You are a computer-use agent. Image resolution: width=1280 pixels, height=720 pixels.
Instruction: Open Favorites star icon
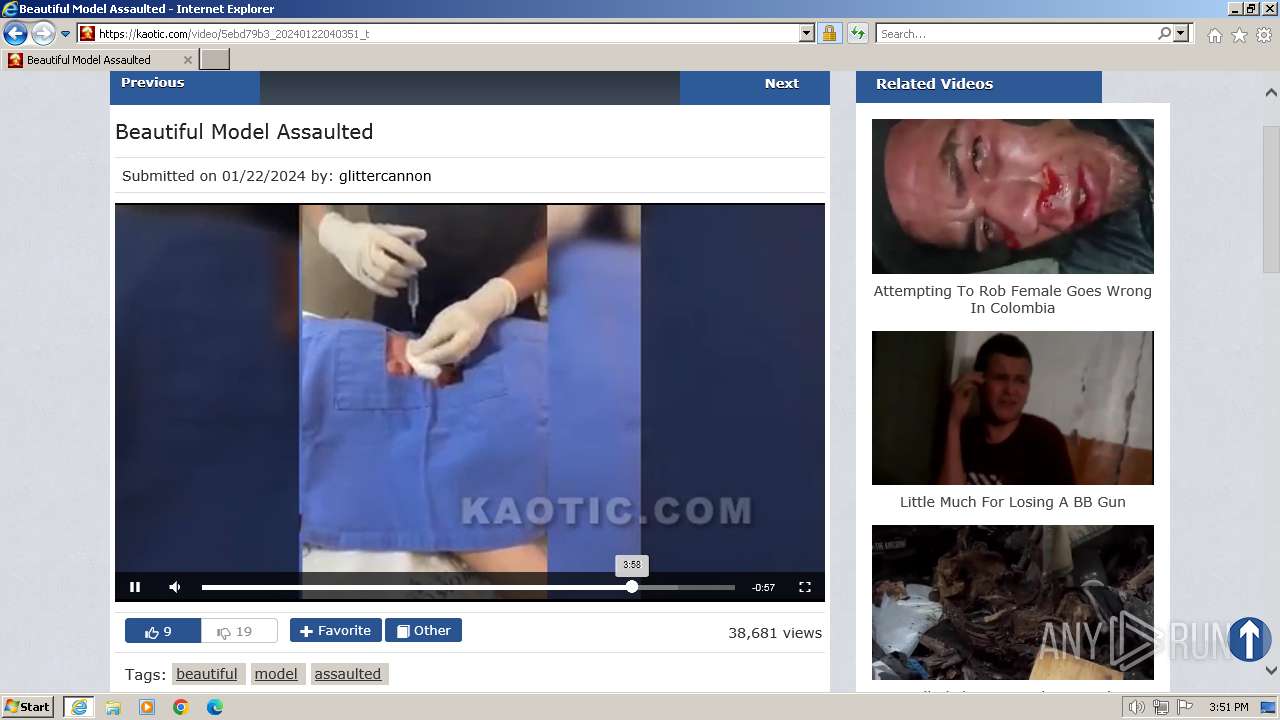pos(1239,35)
